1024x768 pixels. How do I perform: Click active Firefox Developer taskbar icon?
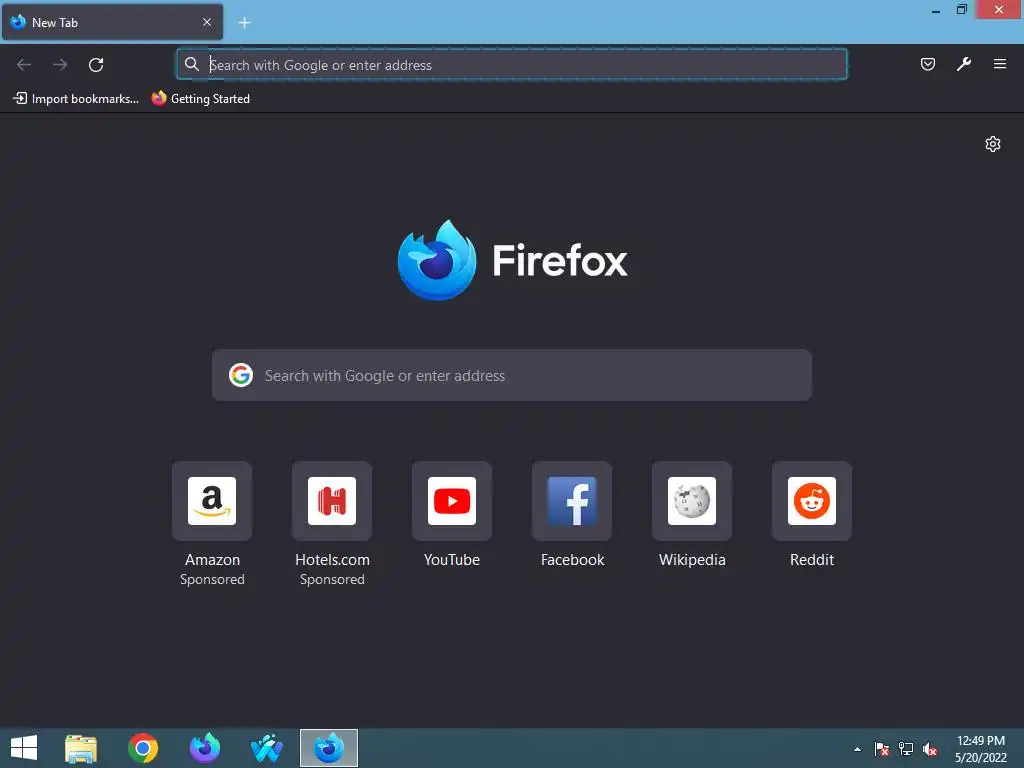point(329,748)
